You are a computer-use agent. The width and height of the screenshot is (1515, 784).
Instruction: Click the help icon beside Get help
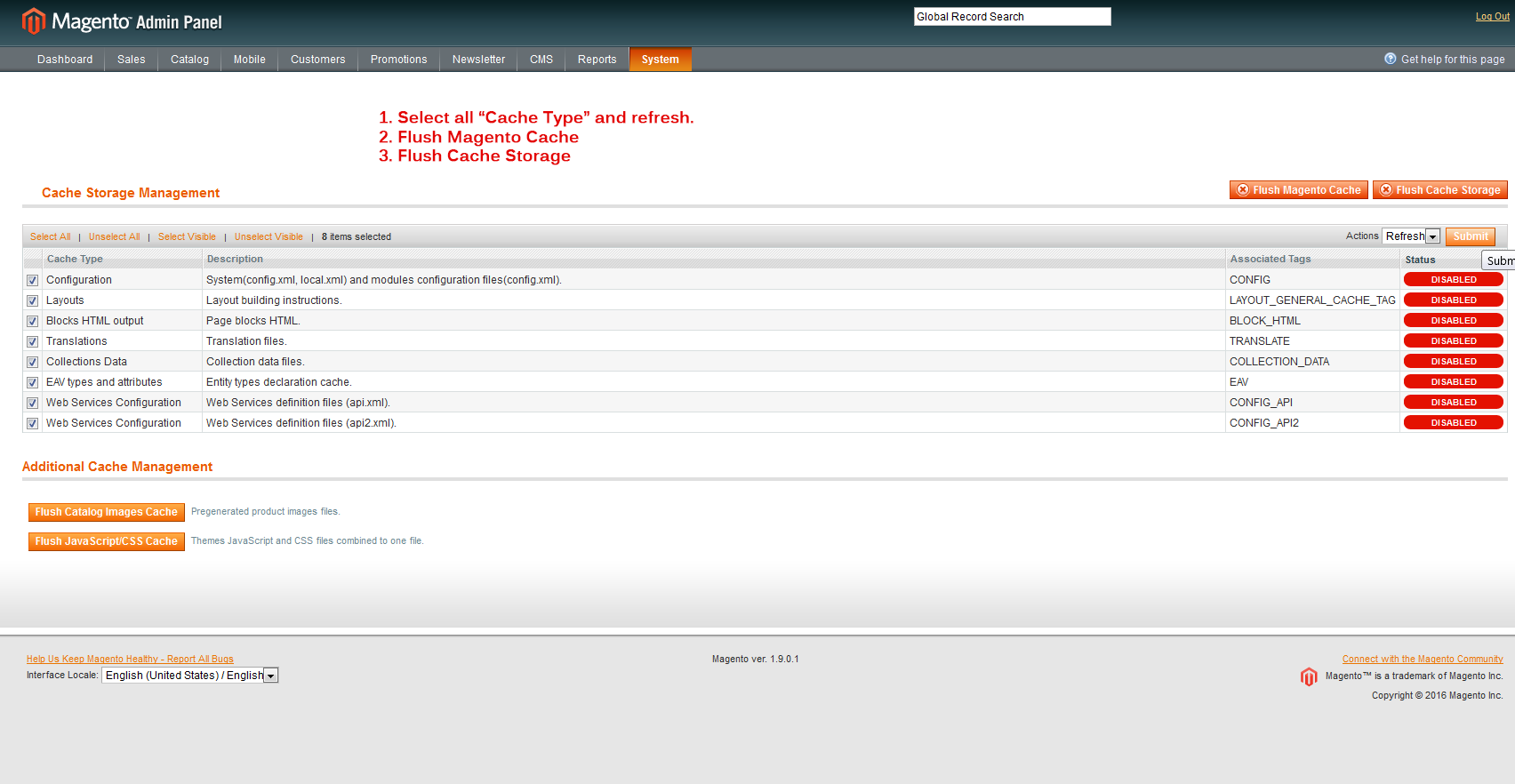coord(1391,59)
